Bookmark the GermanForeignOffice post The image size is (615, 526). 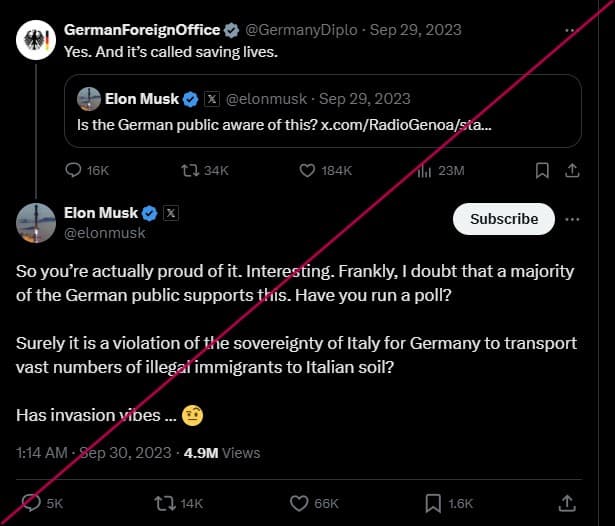point(542,171)
